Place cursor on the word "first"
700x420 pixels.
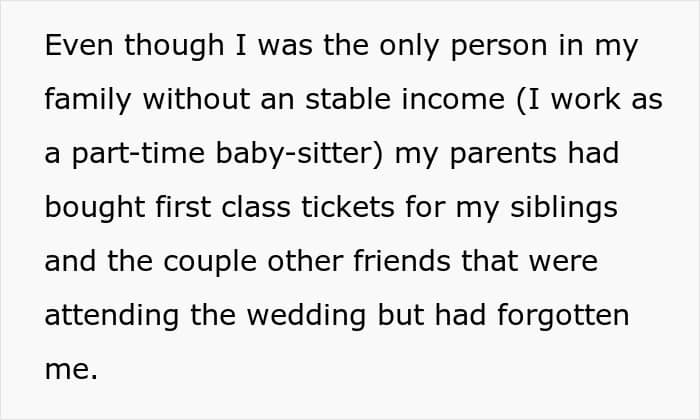(183, 207)
